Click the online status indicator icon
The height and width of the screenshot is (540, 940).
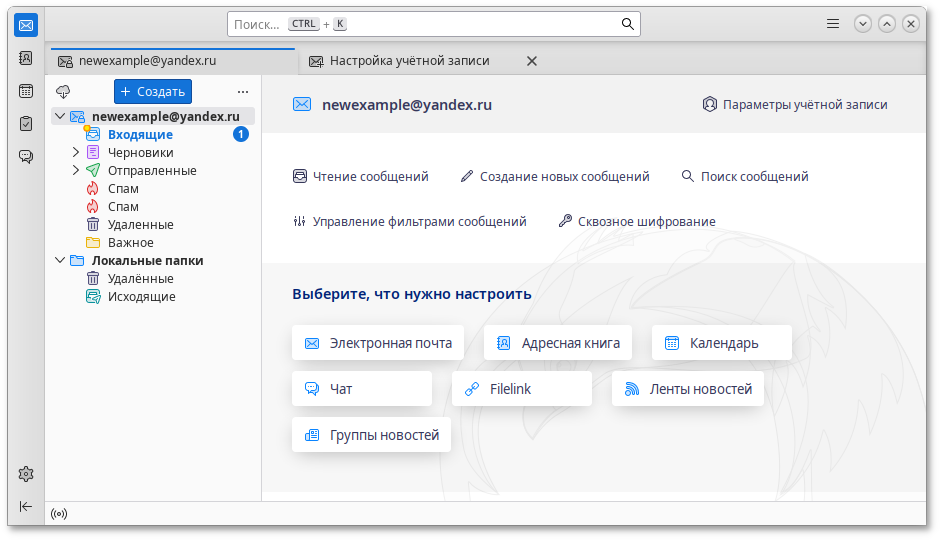click(59, 514)
